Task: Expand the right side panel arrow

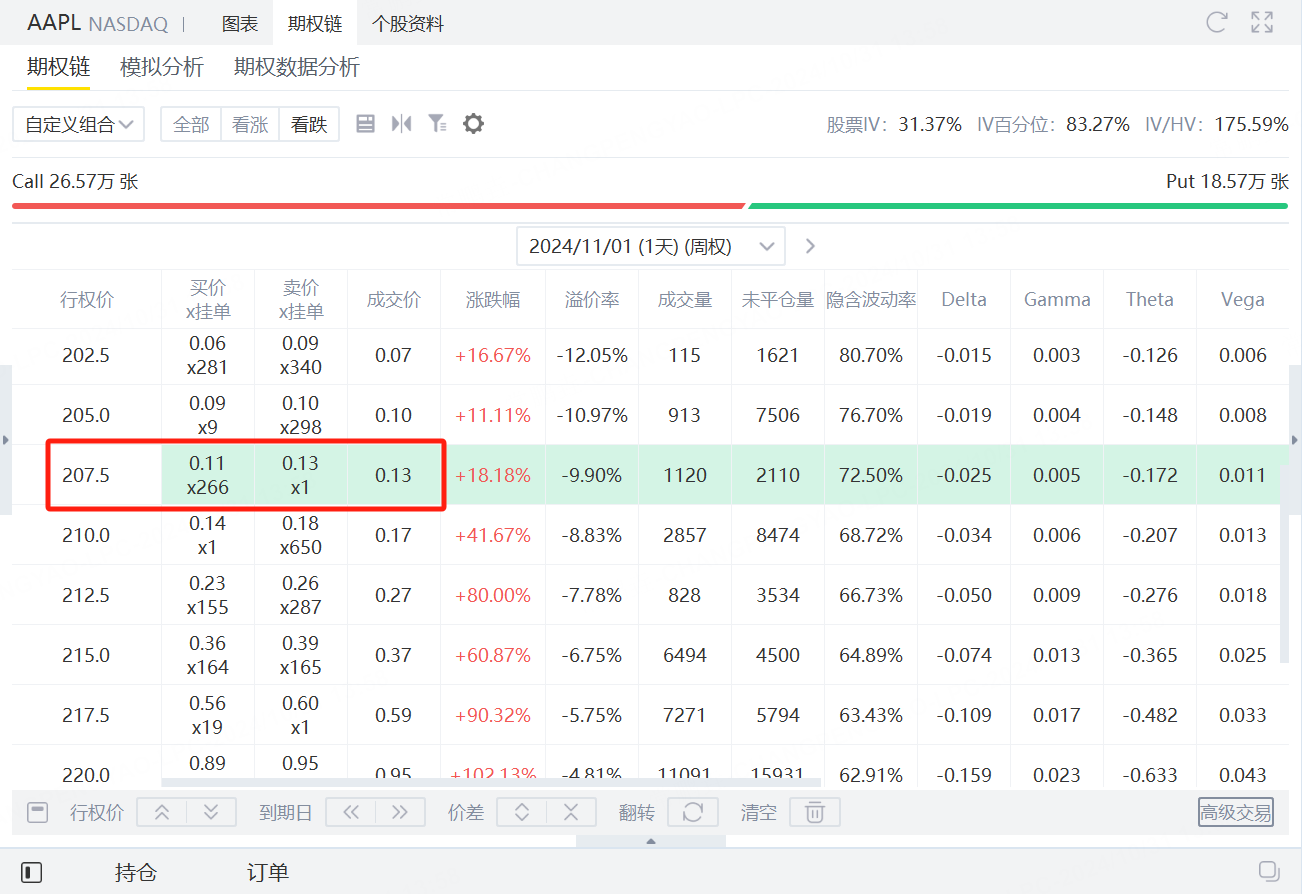Action: pos(1296,440)
